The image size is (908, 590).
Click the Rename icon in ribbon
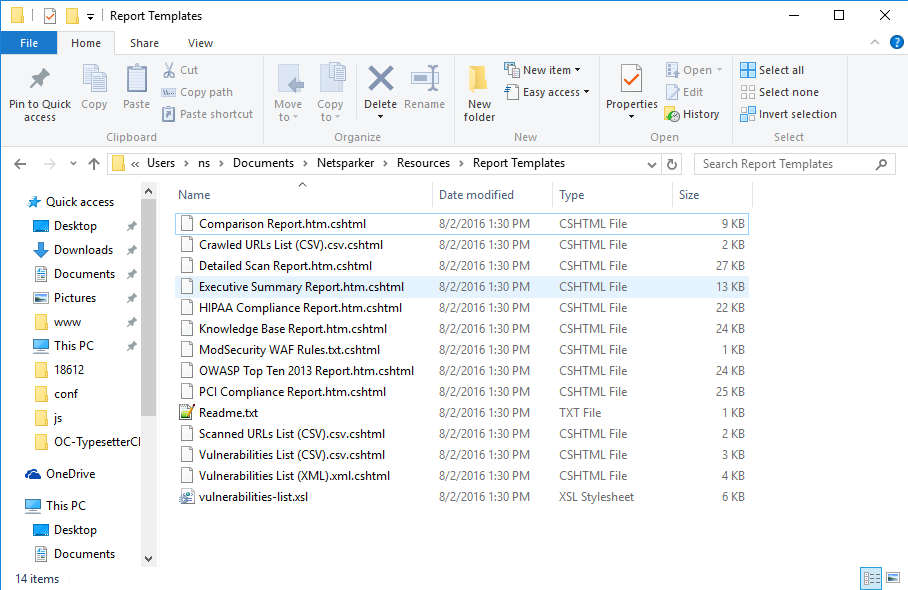(425, 80)
